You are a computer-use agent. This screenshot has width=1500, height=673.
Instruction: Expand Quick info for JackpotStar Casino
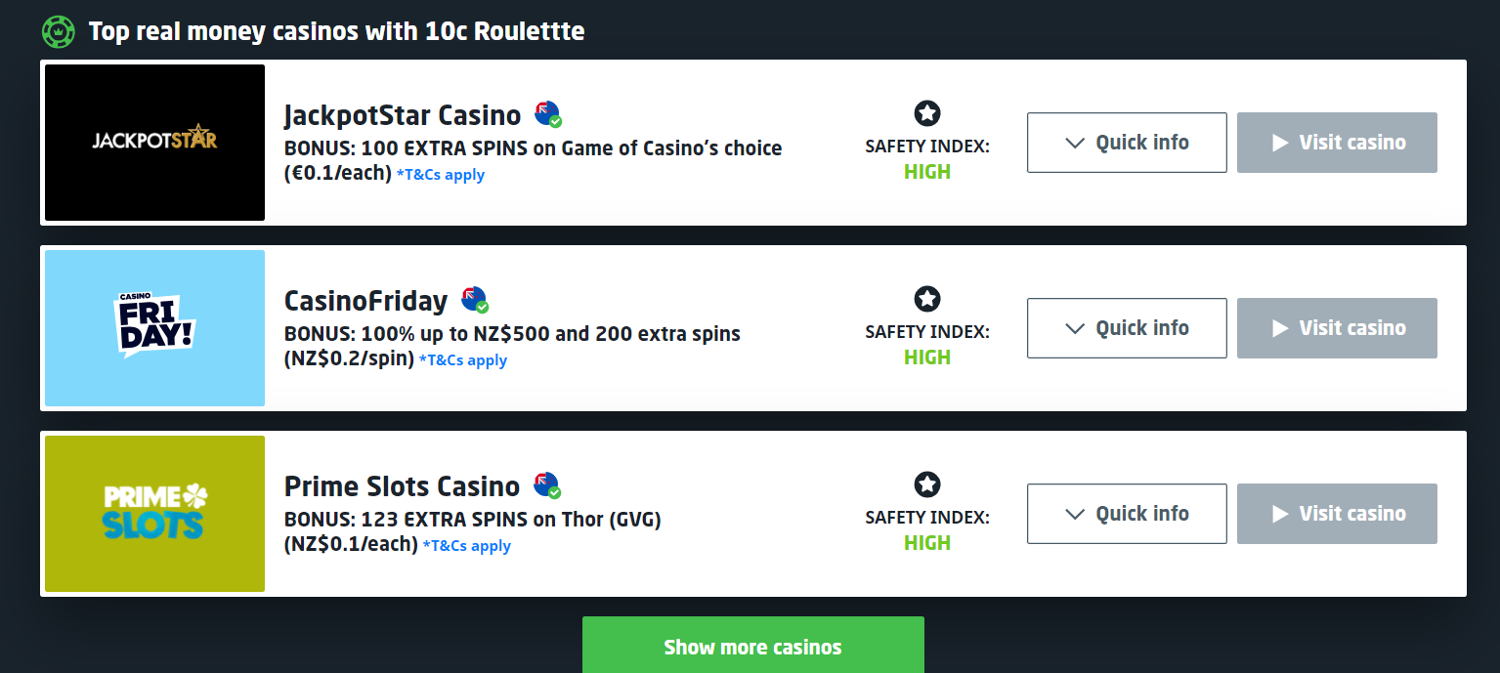pos(1126,142)
